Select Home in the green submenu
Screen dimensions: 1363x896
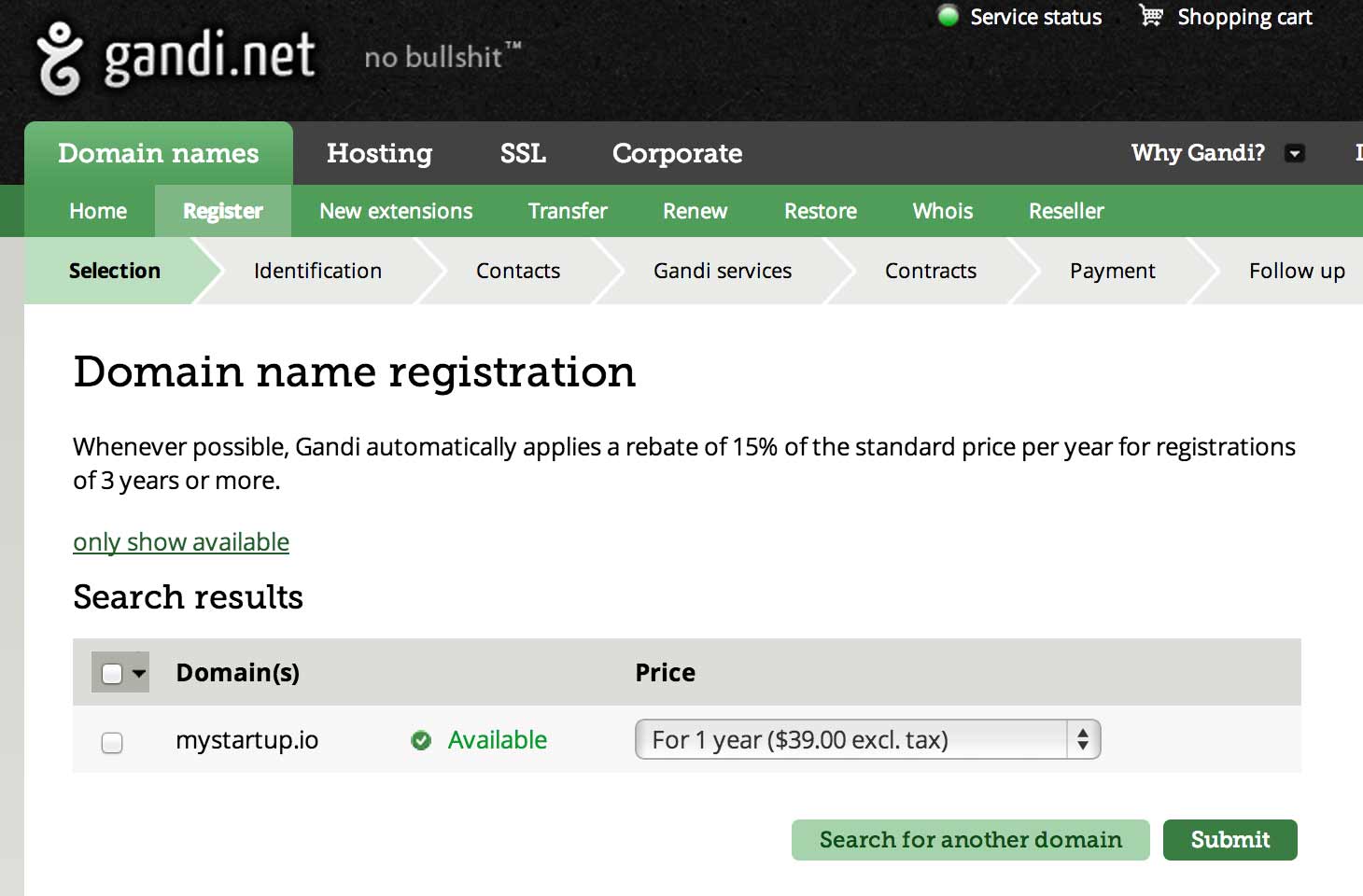[x=98, y=211]
